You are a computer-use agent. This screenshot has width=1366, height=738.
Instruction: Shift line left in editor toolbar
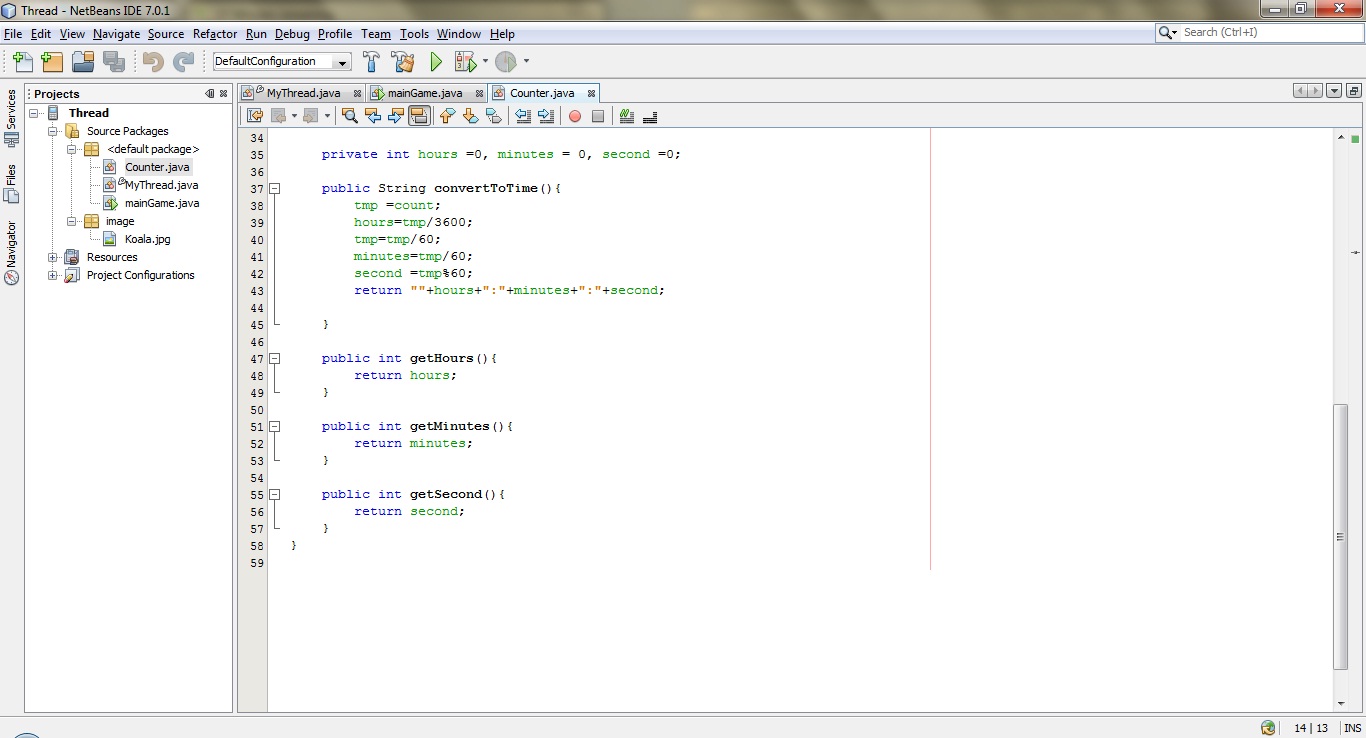pyautogui.click(x=523, y=116)
